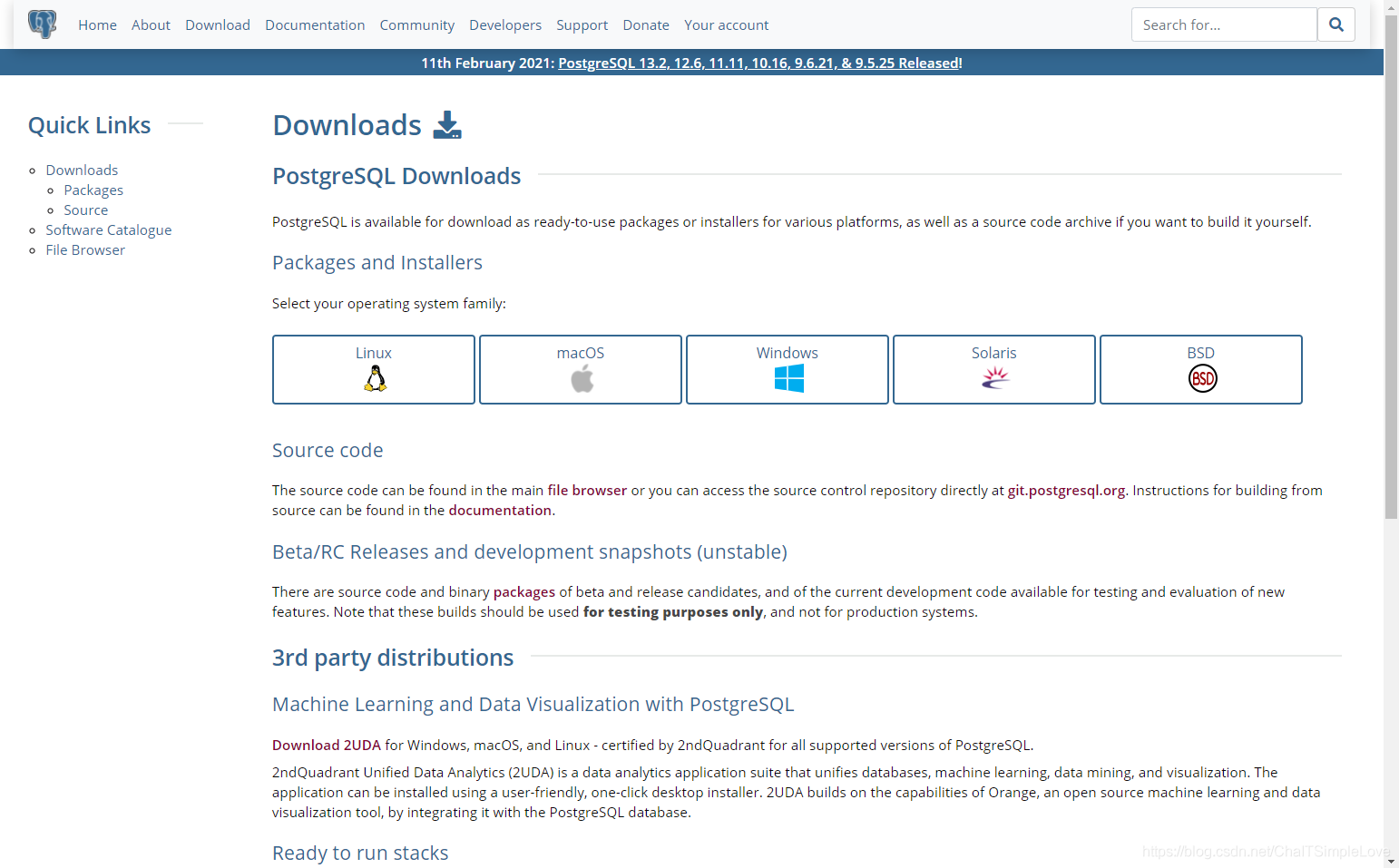The width and height of the screenshot is (1399, 868).
Task: Click inside the search input field
Action: click(x=1224, y=24)
